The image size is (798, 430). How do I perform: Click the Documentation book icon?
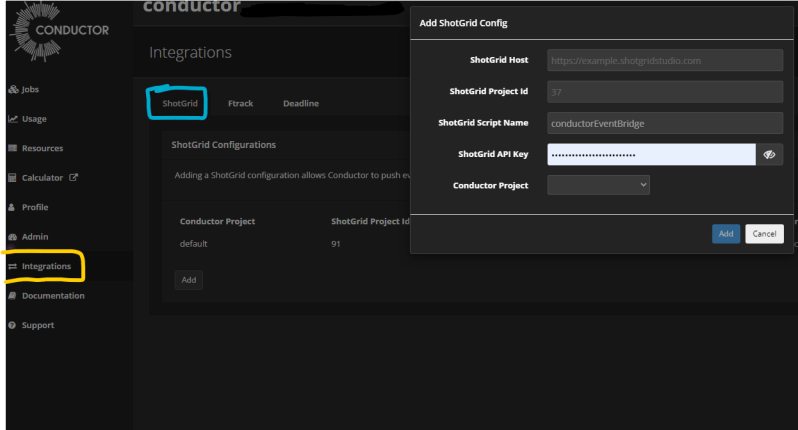click(12, 296)
